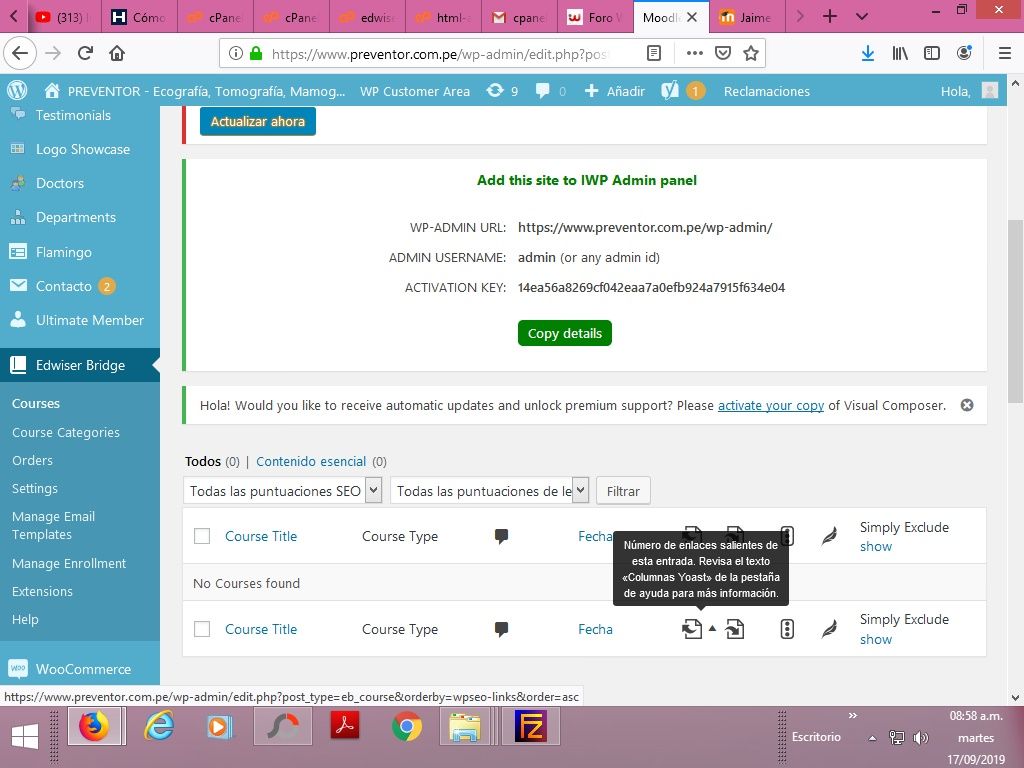Sort by comments bubble in top header row
This screenshot has height=768, width=1024.
pos(502,536)
